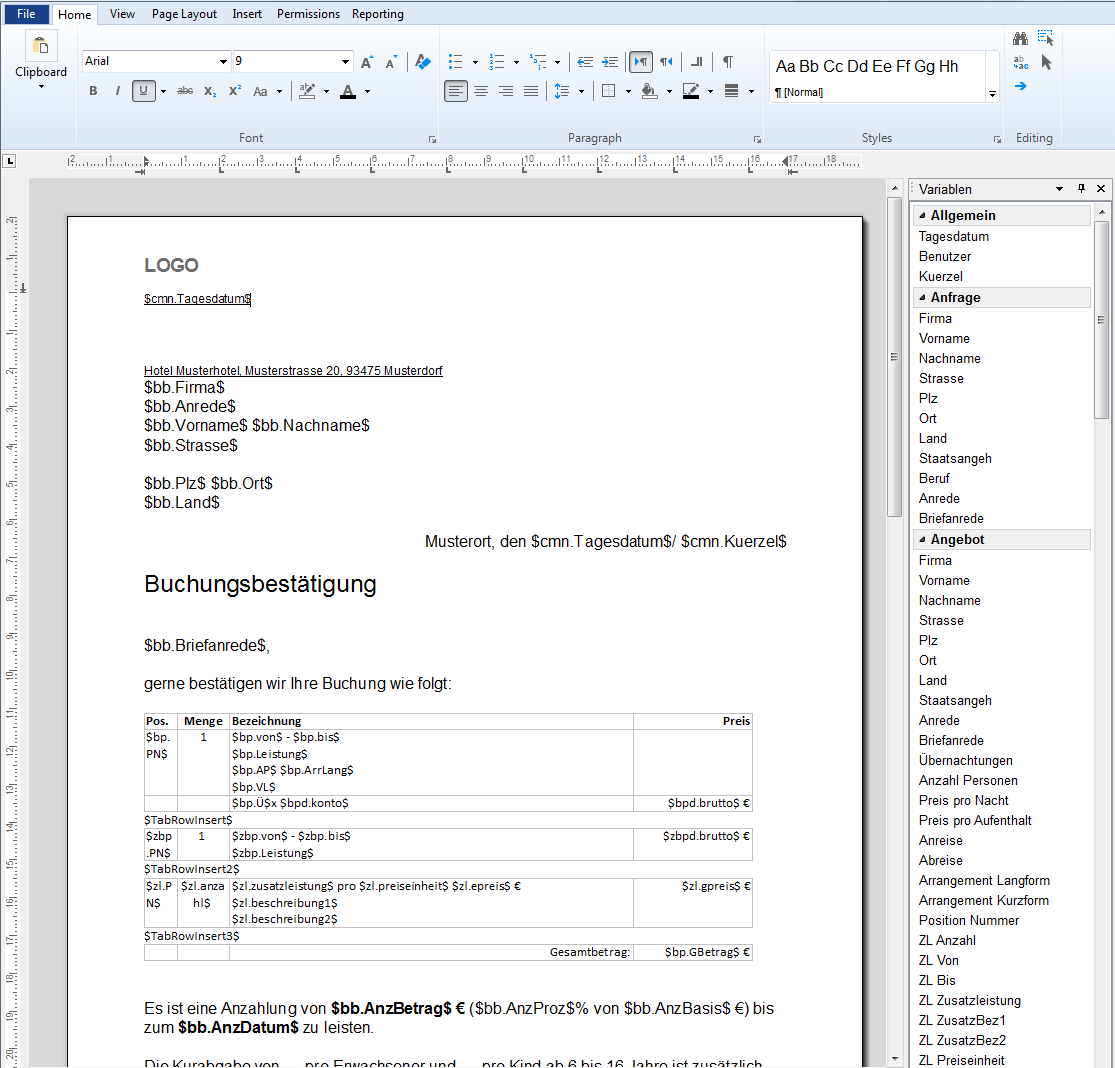Toggle bold formatting
Image resolution: width=1115 pixels, height=1068 pixels.
[93, 91]
